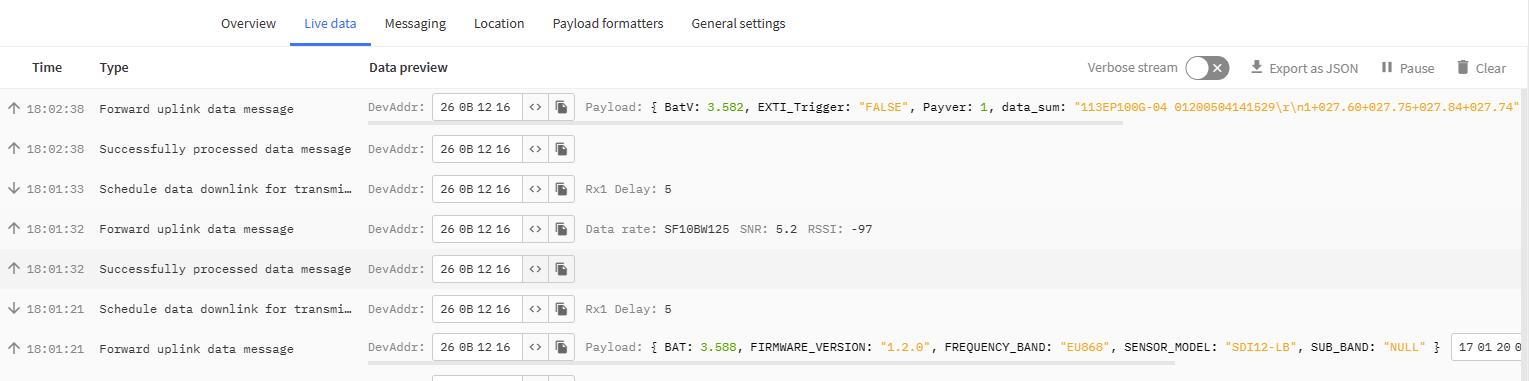Toggle DevAddr byte format in 18:01:33 Schedule downlink row
1529x381 pixels.
535,188
